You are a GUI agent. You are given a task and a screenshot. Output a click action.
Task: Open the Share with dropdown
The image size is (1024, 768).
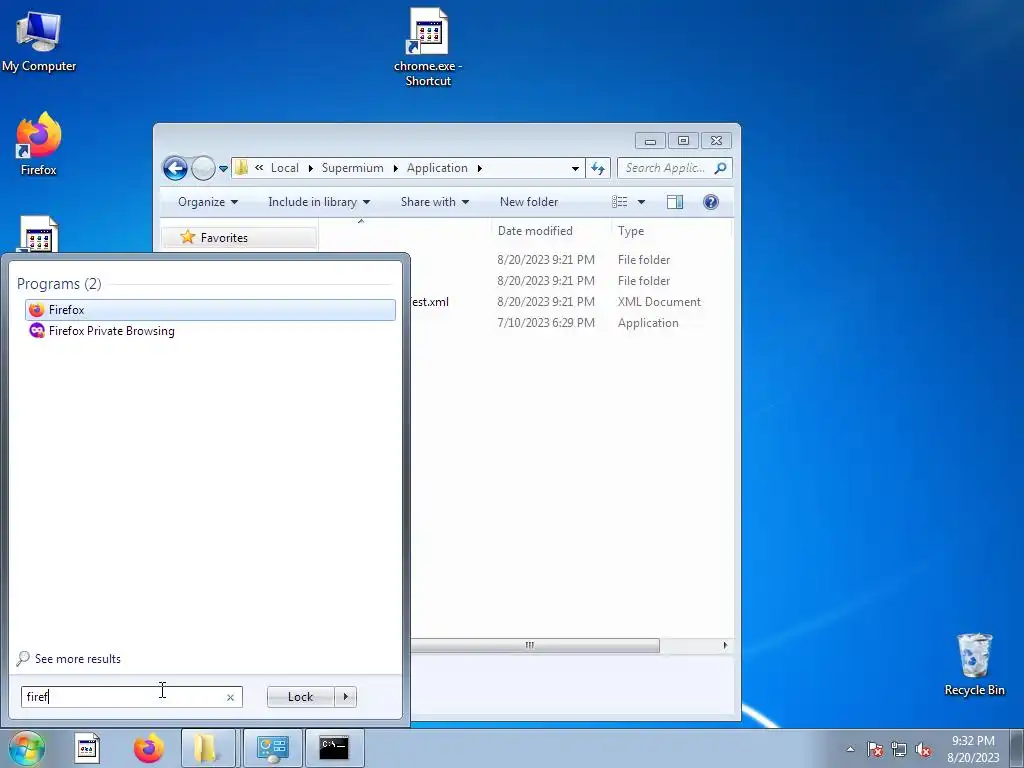pyautogui.click(x=435, y=202)
